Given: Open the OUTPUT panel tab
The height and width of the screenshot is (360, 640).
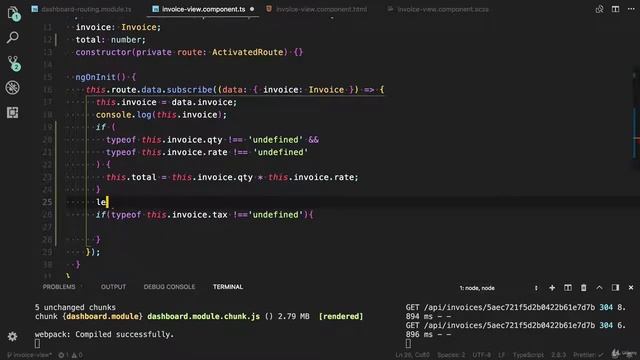Looking at the screenshot, I should point(113,287).
